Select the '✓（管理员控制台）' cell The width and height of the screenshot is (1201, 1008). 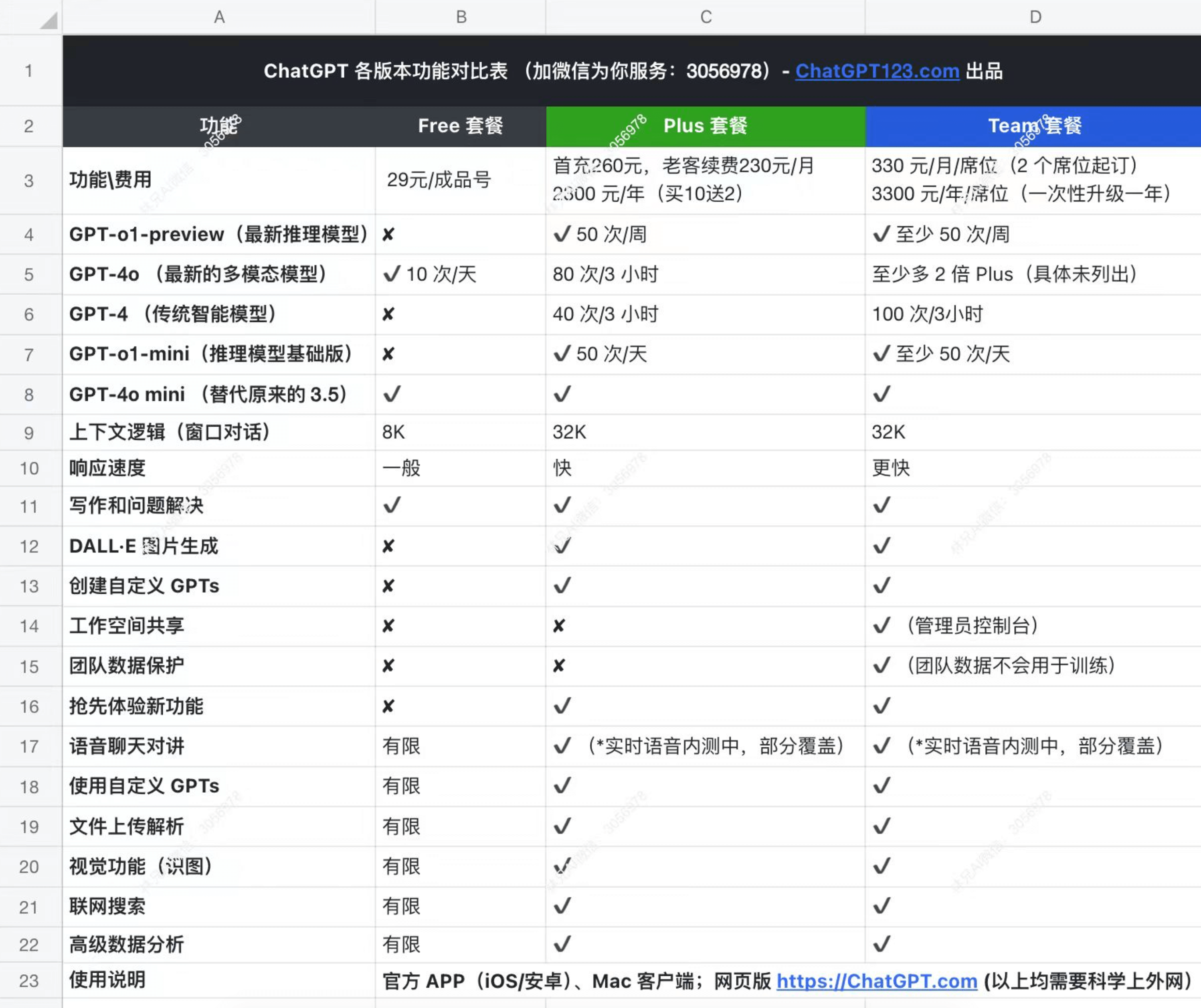(1034, 626)
